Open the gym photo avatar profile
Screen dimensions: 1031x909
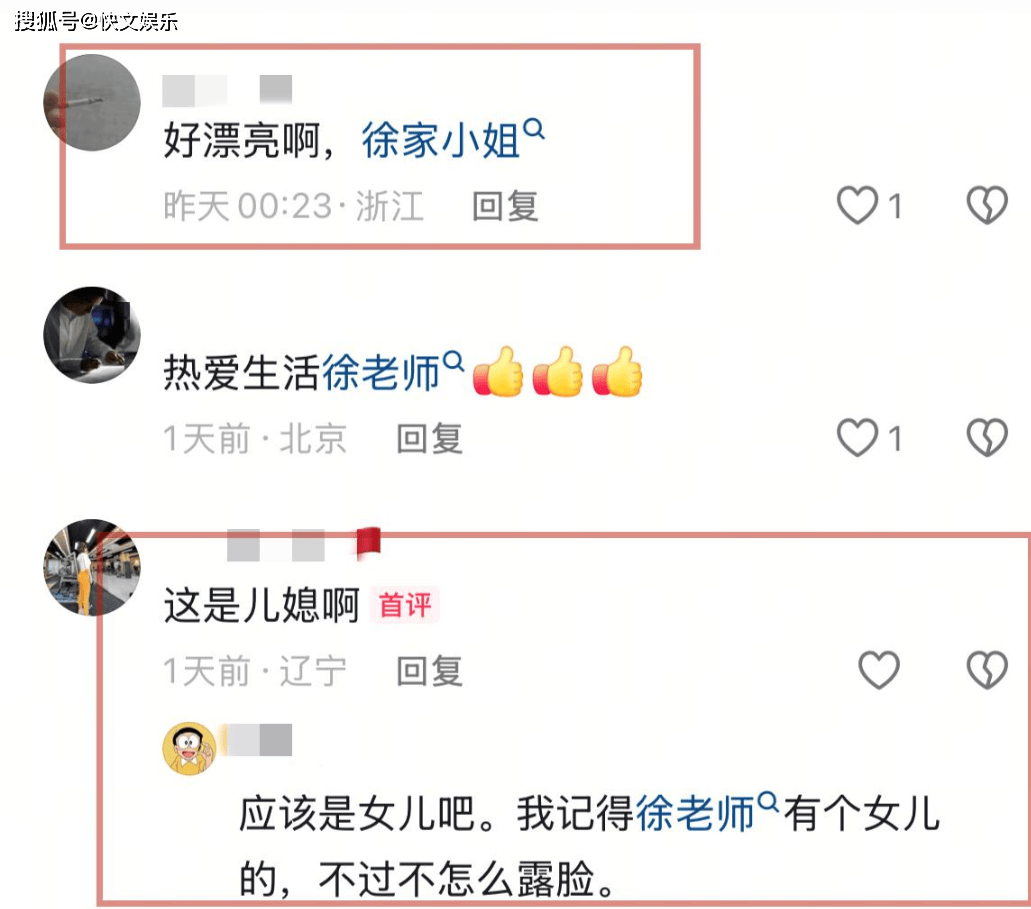point(92,567)
